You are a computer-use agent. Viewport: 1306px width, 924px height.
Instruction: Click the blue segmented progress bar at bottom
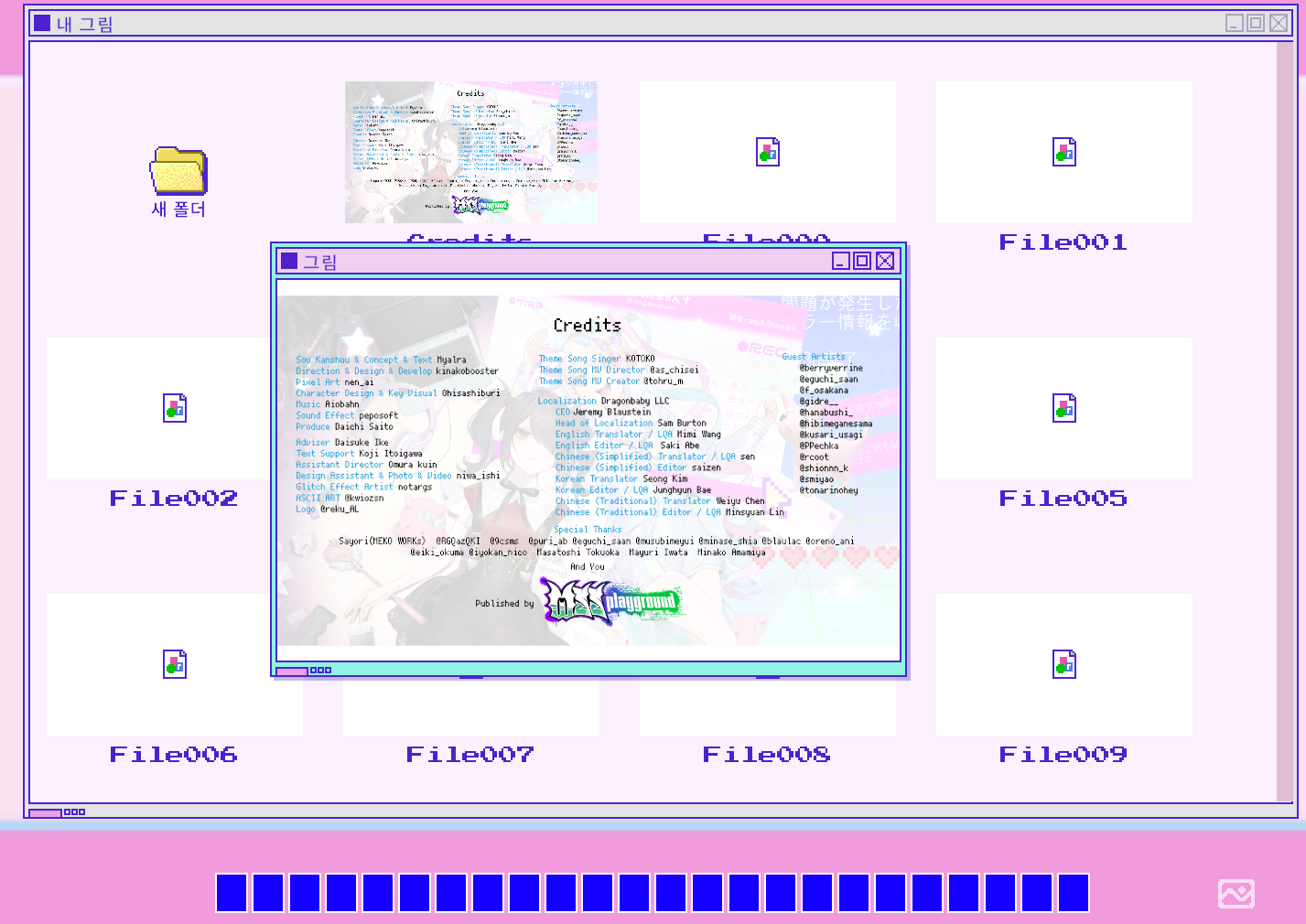[x=653, y=893]
